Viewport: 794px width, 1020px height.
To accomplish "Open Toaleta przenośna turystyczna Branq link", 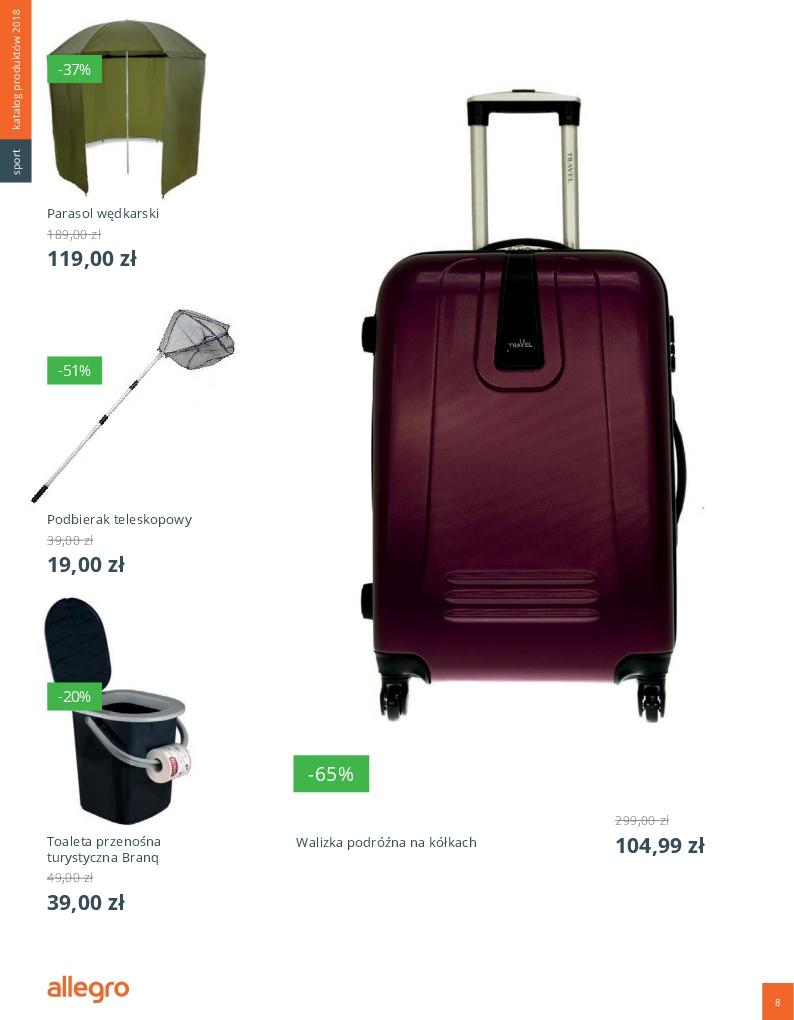I will tap(104, 850).
